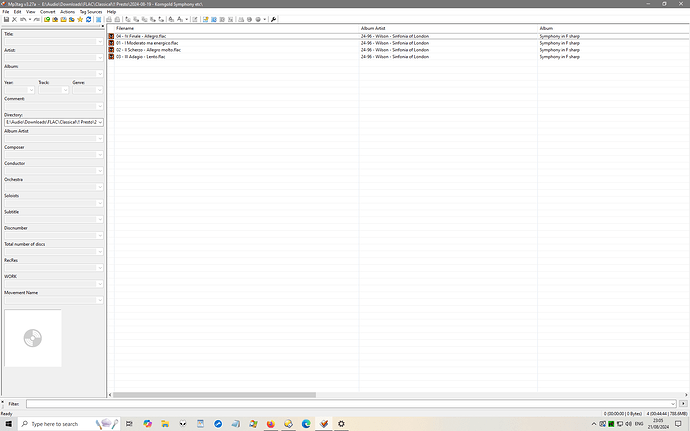Open the notification center icon

point(678,424)
